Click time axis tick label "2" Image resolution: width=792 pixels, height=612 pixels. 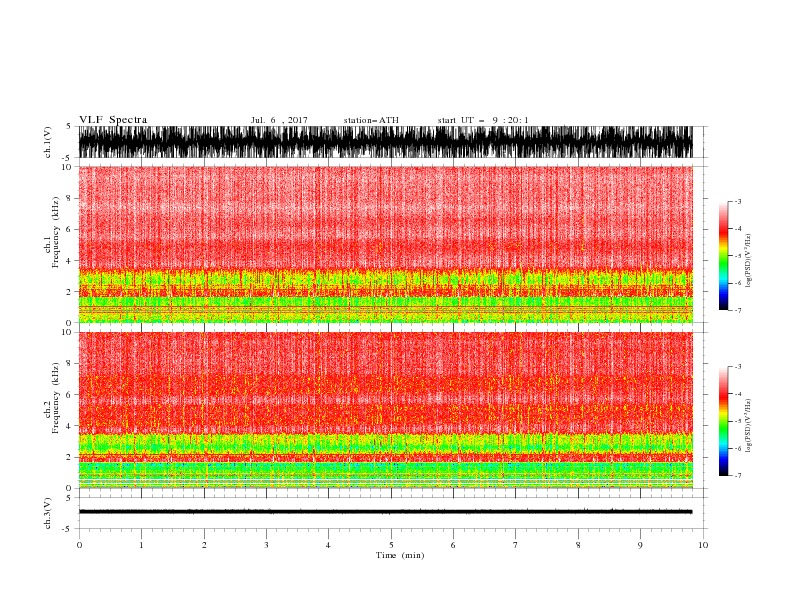pos(204,545)
